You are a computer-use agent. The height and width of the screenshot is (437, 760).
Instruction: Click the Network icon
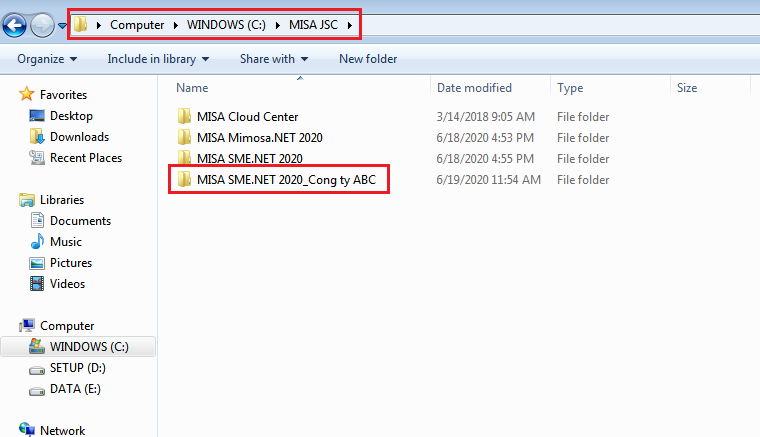coord(27,429)
